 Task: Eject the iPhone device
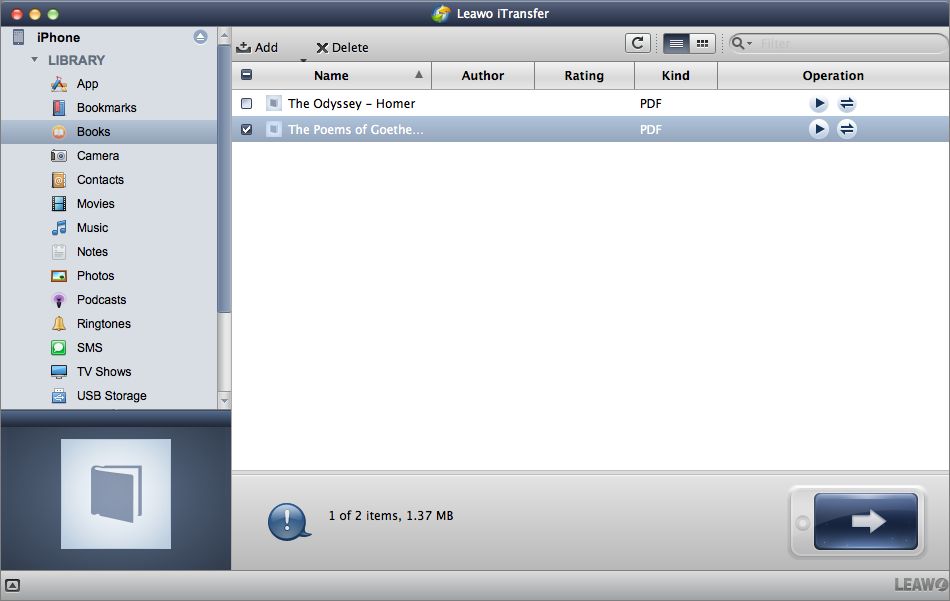pos(200,37)
